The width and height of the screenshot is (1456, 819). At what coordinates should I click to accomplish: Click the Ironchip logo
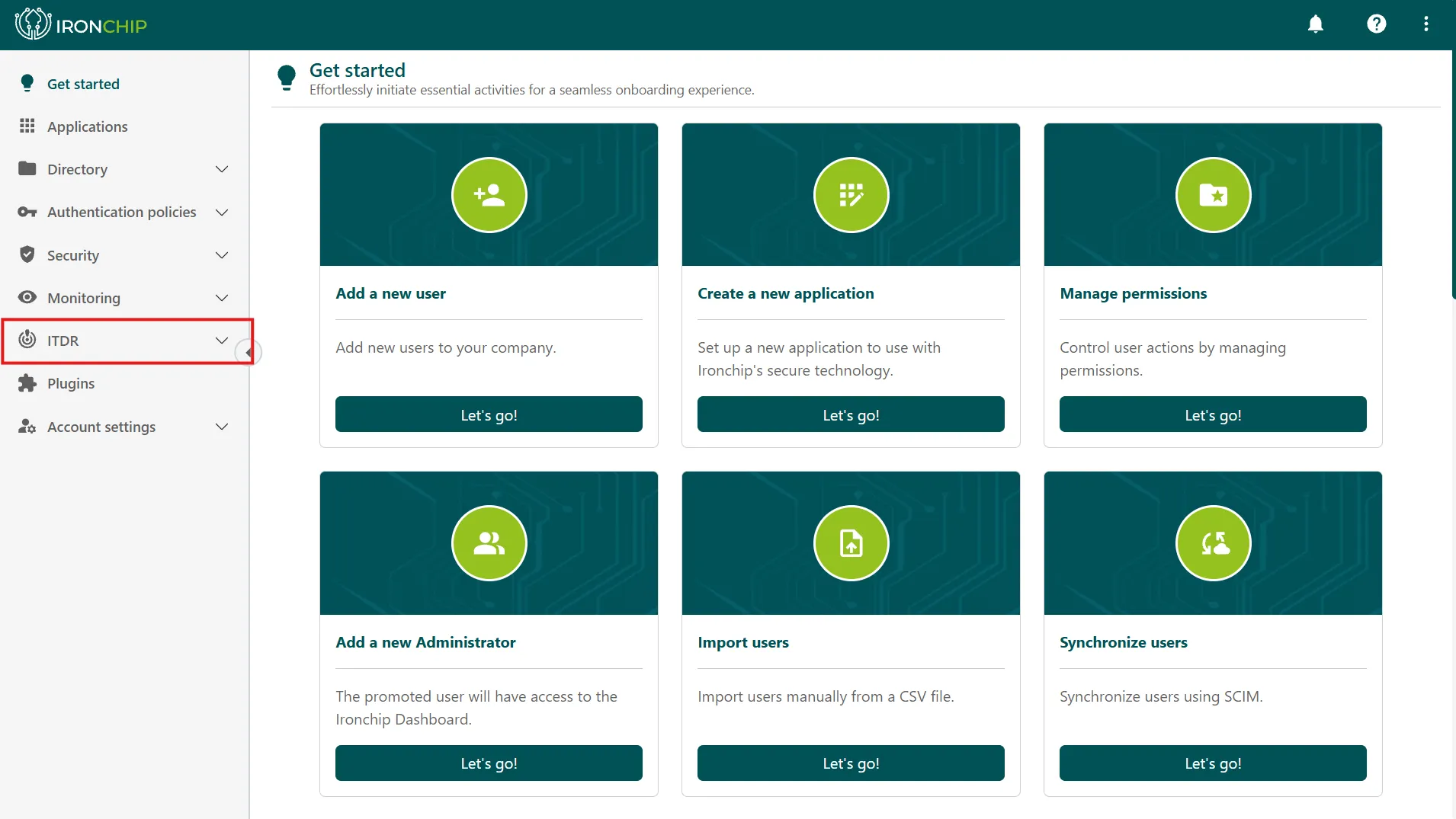[81, 24]
